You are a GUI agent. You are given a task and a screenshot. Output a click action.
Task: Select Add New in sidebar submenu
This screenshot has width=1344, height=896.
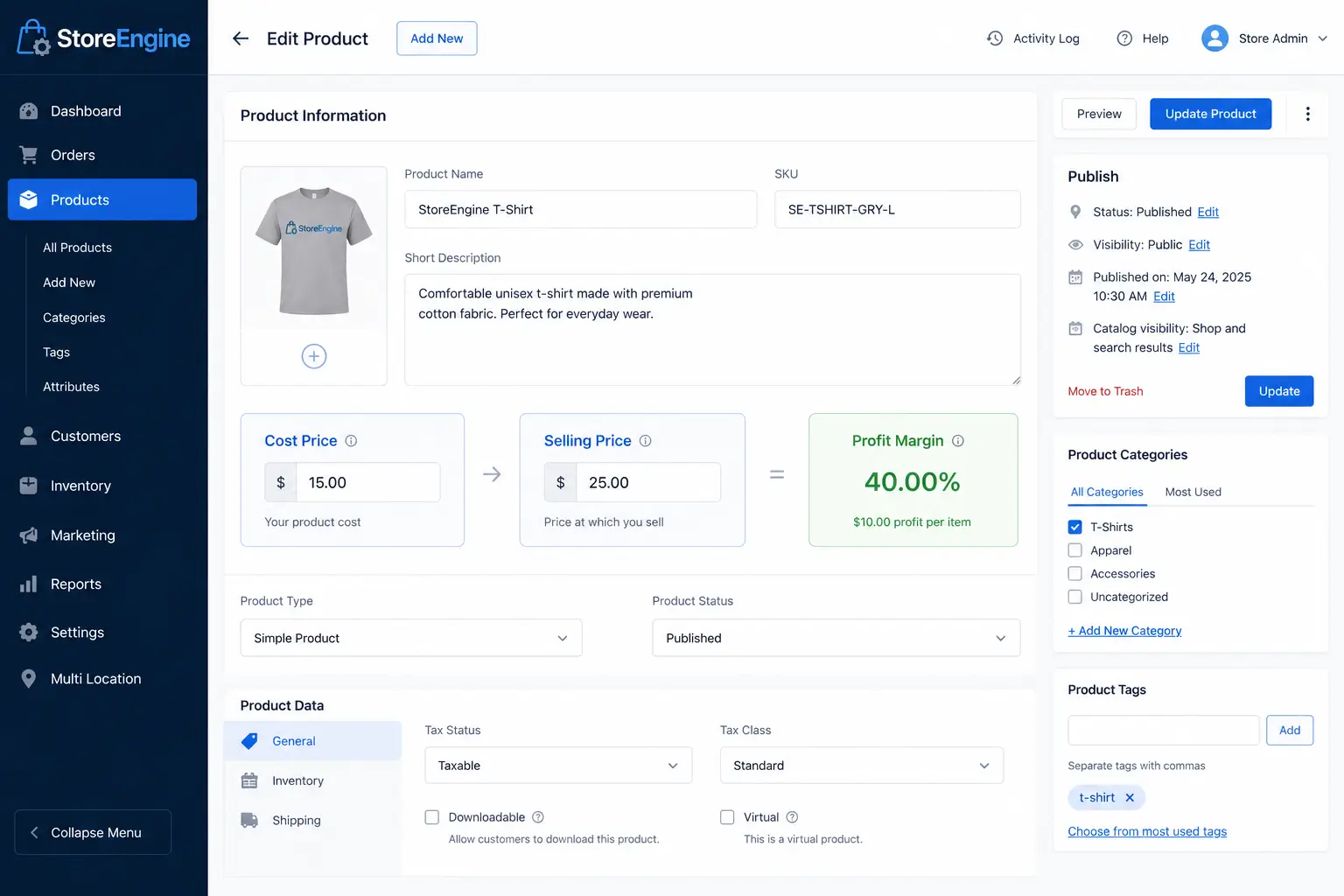[x=69, y=283]
